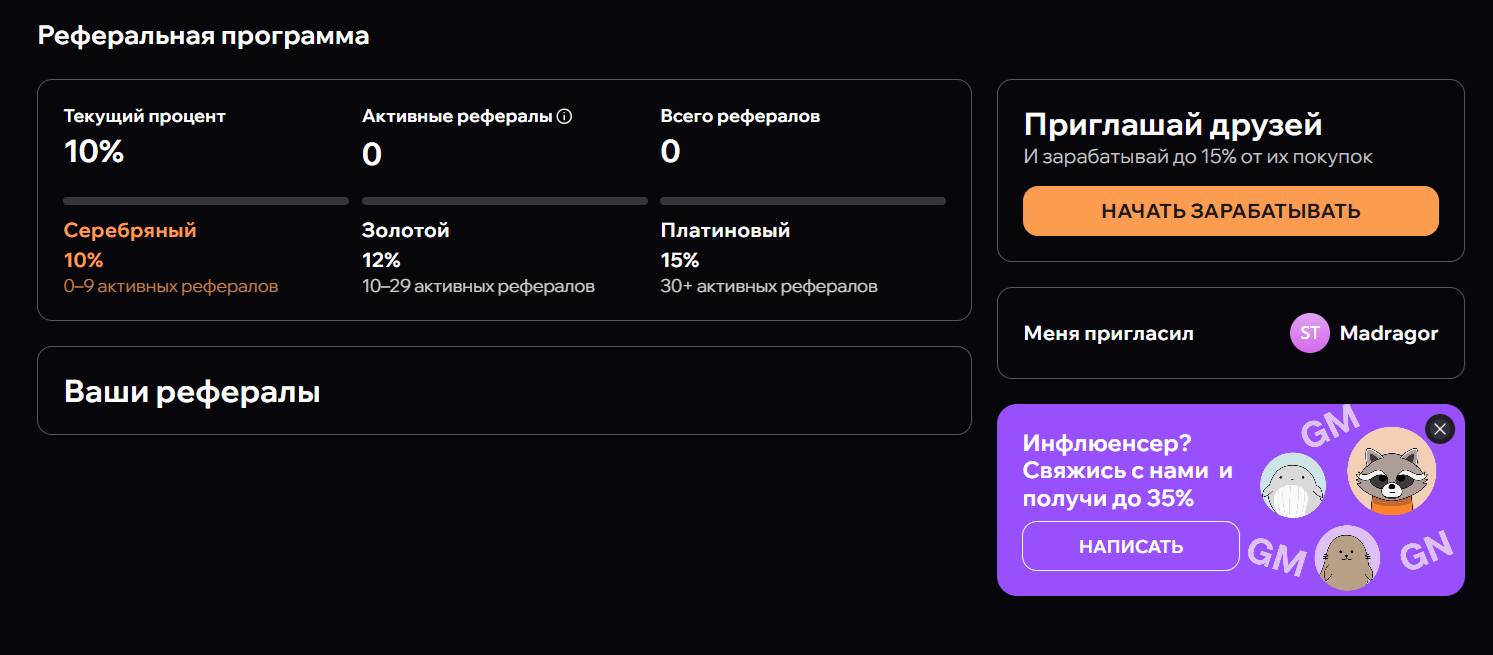The height and width of the screenshot is (655, 1493).
Task: Click the progress bar above Платиновый
Action: 802,201
